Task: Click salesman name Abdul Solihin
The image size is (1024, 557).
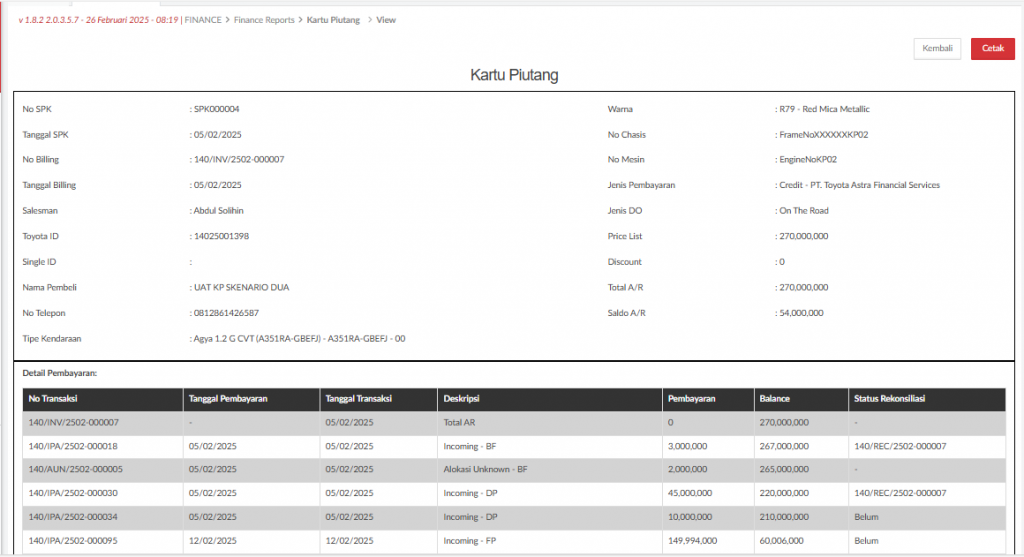Action: pos(219,211)
